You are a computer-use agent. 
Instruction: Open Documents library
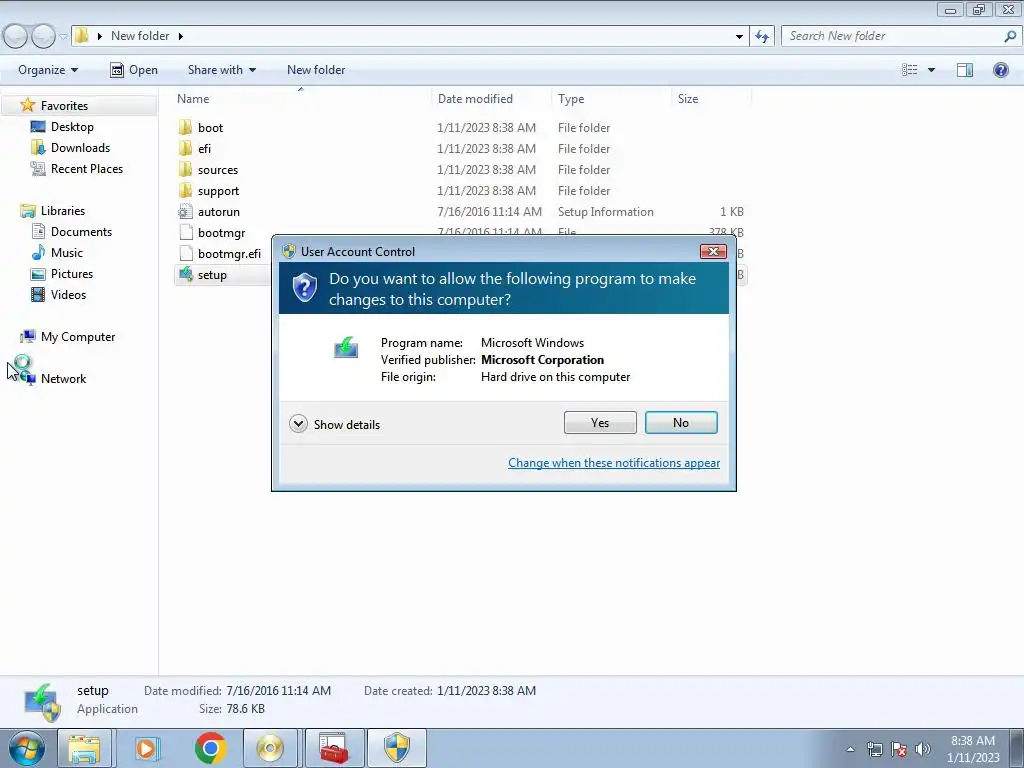pyautogui.click(x=81, y=232)
